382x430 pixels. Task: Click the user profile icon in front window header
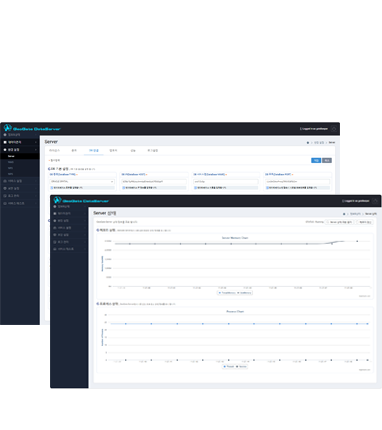click(x=375, y=201)
